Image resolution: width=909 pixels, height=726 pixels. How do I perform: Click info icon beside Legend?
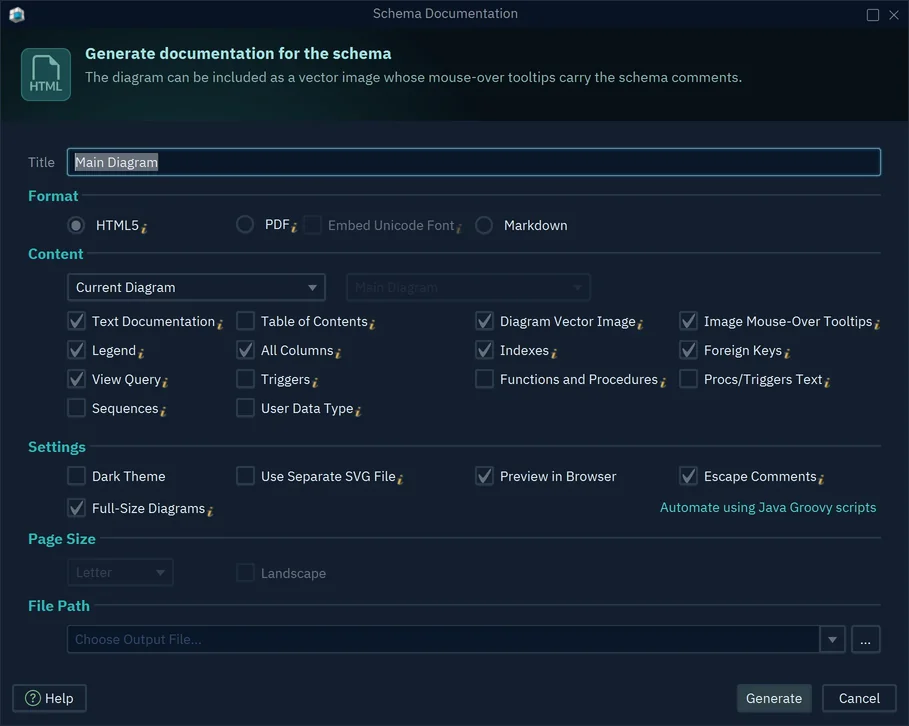[141, 354]
